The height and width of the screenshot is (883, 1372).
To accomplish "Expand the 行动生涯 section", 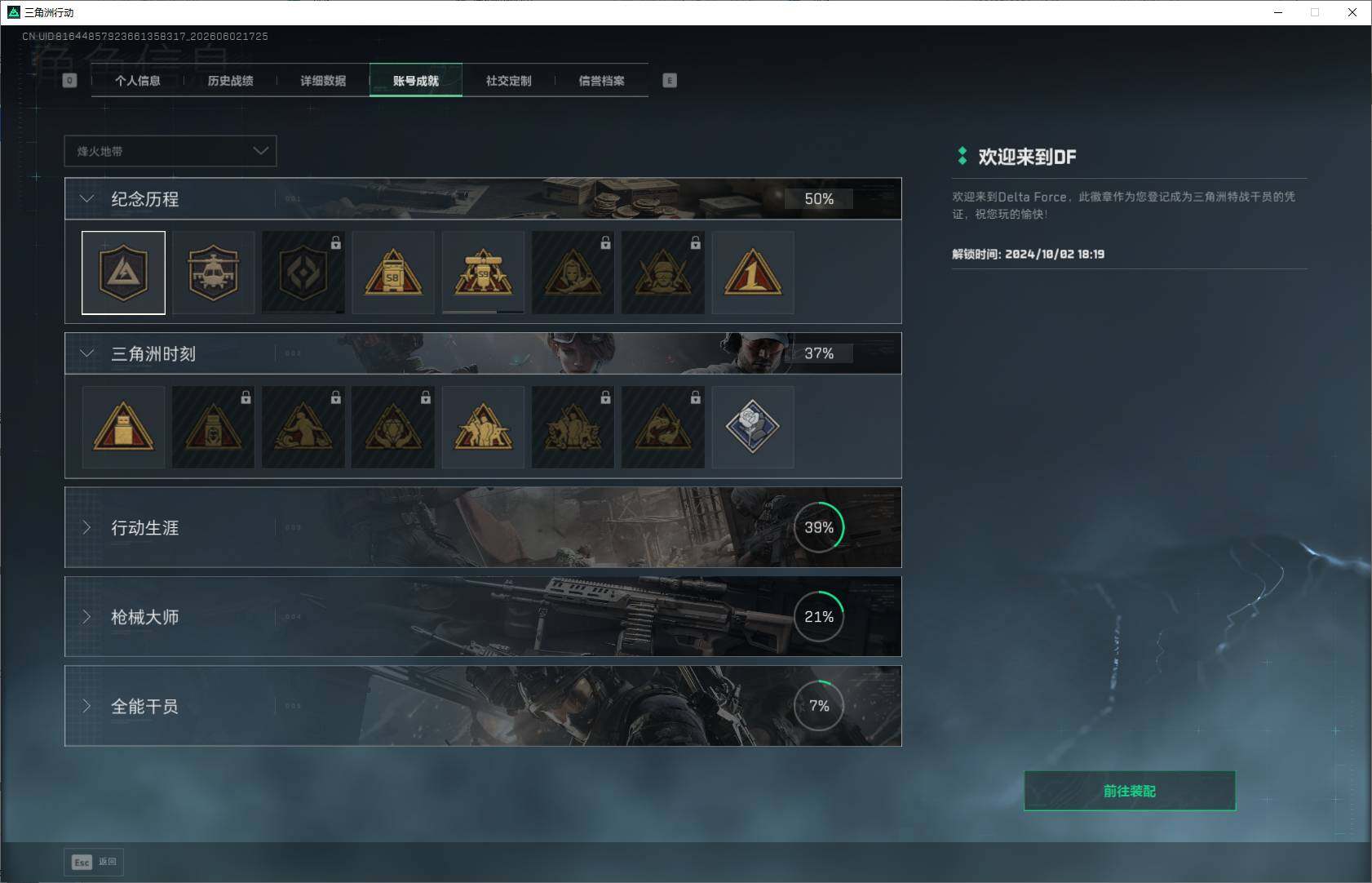I will [87, 527].
